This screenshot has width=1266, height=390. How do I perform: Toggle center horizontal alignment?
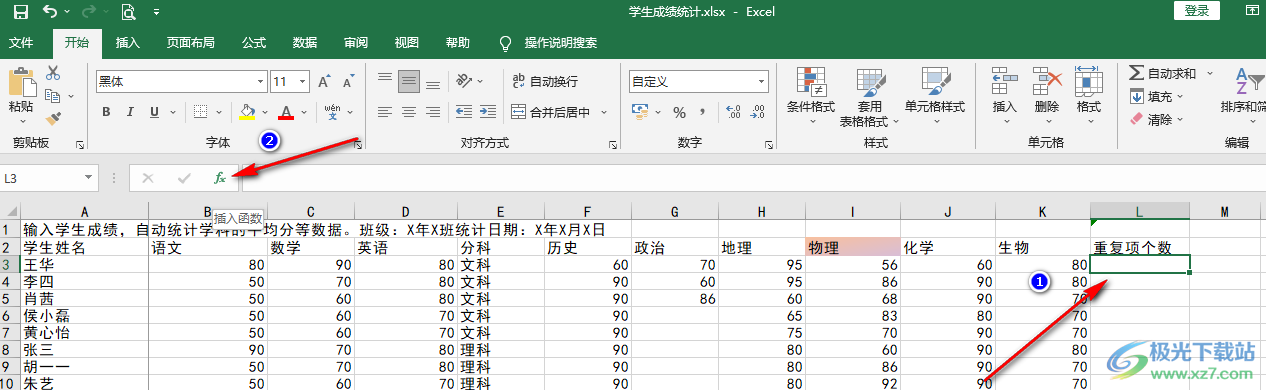pos(408,112)
